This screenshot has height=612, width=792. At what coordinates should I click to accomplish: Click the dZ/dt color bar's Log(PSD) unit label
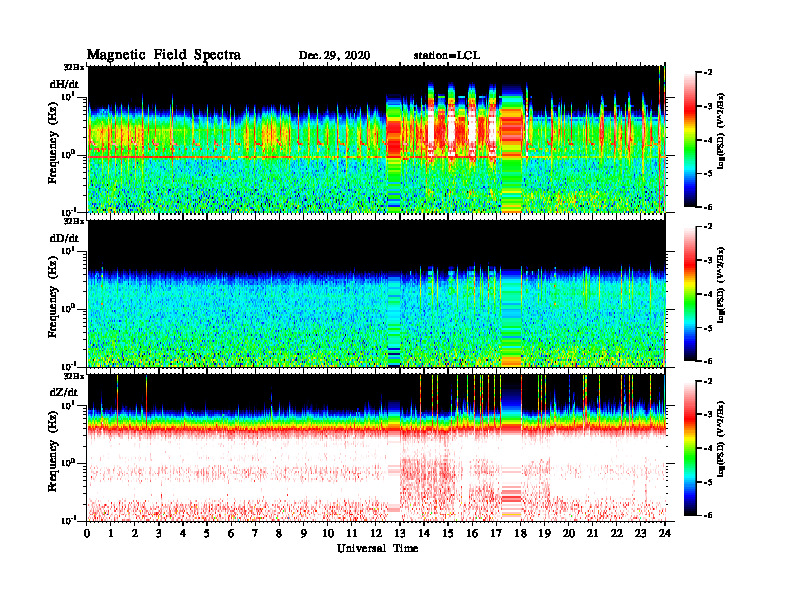tap(721, 438)
